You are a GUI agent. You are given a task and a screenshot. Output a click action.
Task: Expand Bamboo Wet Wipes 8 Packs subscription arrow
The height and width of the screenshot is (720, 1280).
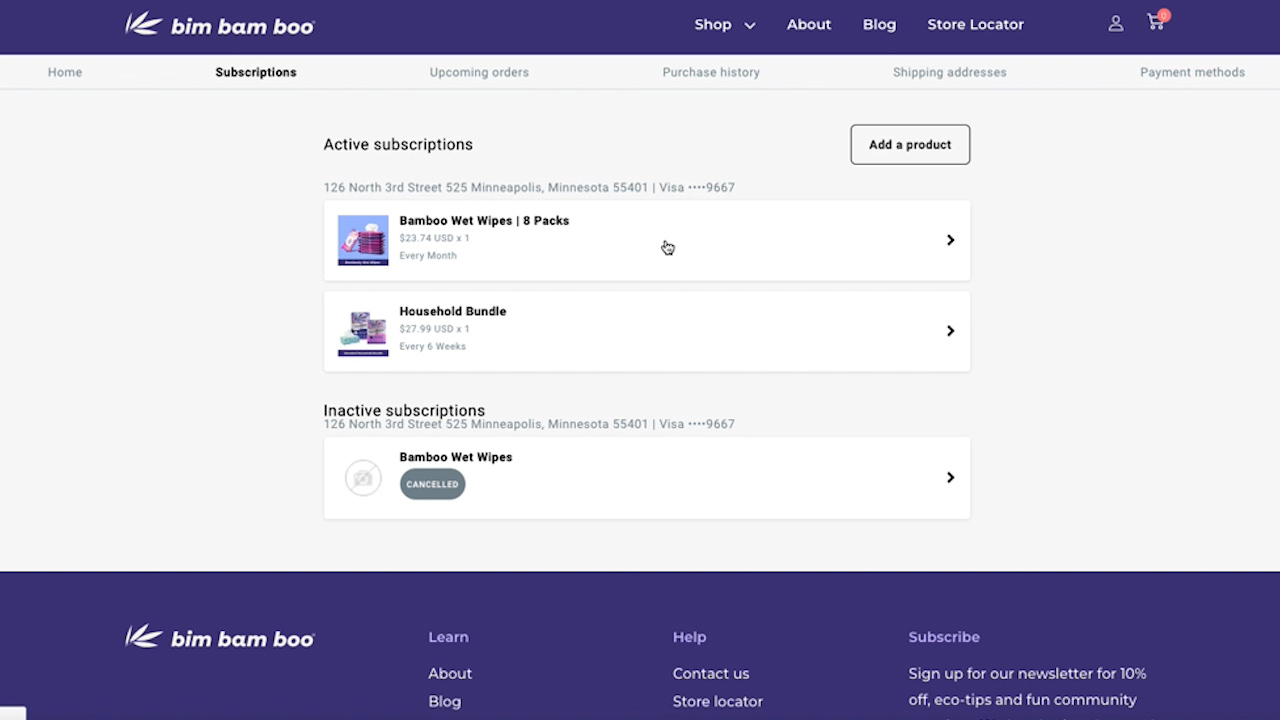950,240
